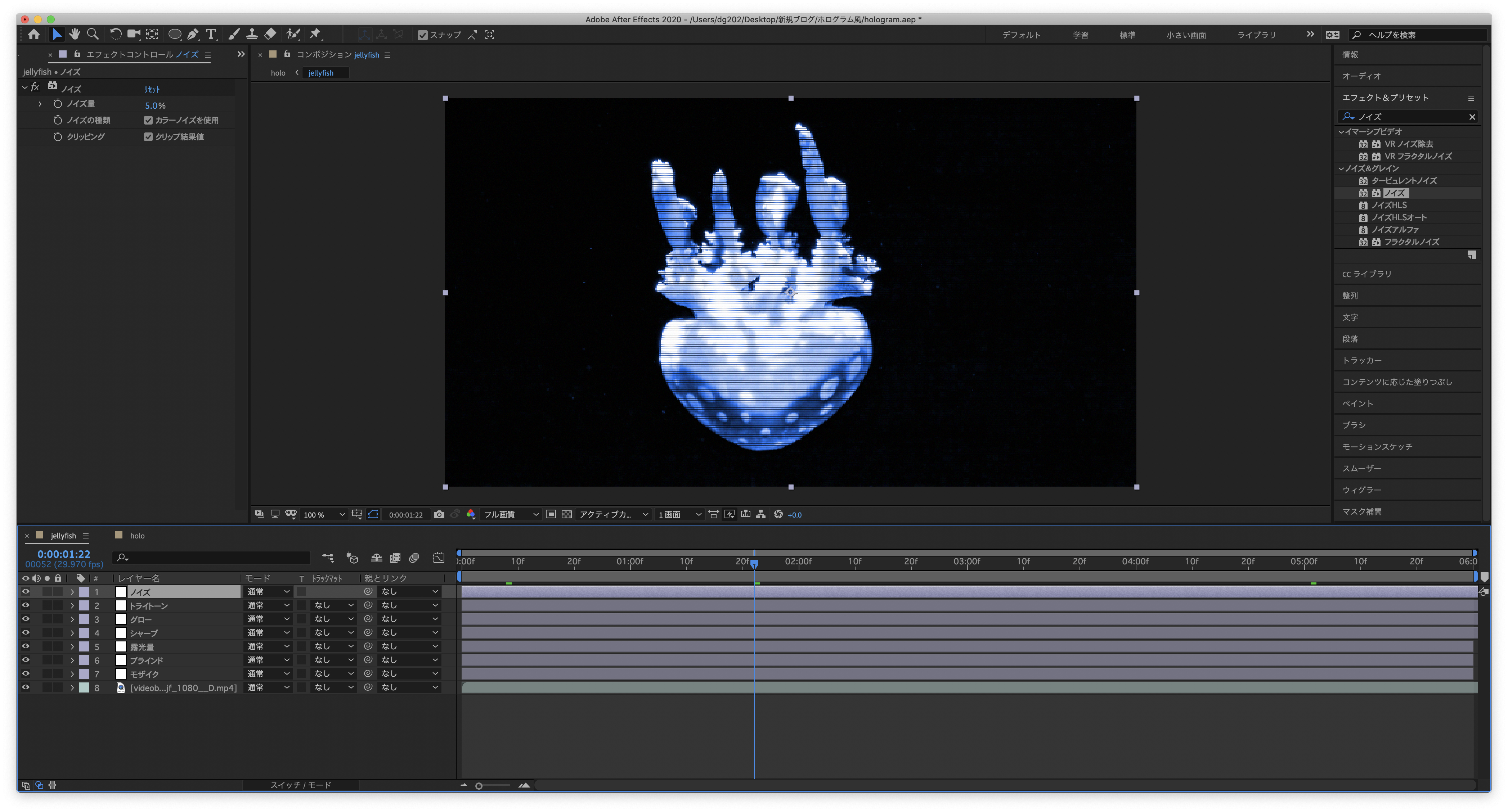1508x812 pixels.
Task: Open the 1画面 view layout dropdown
Action: point(679,514)
